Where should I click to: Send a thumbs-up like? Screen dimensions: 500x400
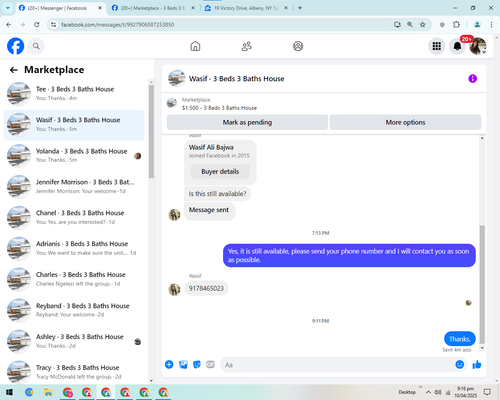pyautogui.click(x=477, y=364)
